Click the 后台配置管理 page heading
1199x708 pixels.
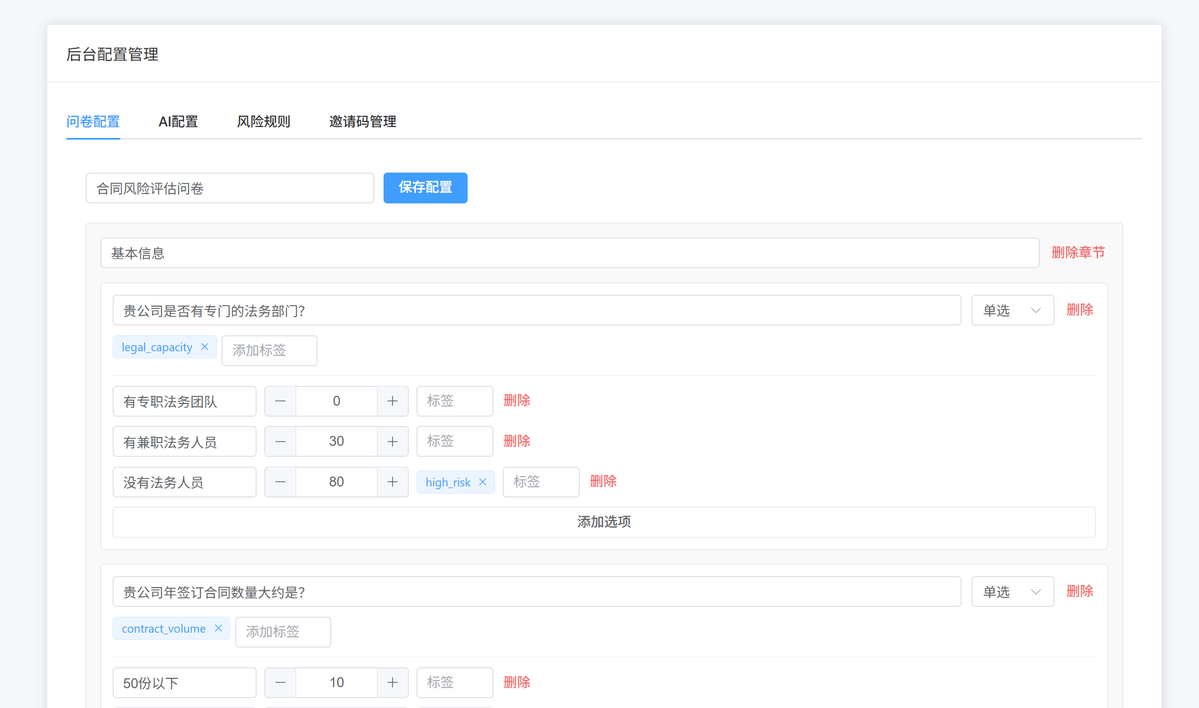(112, 54)
